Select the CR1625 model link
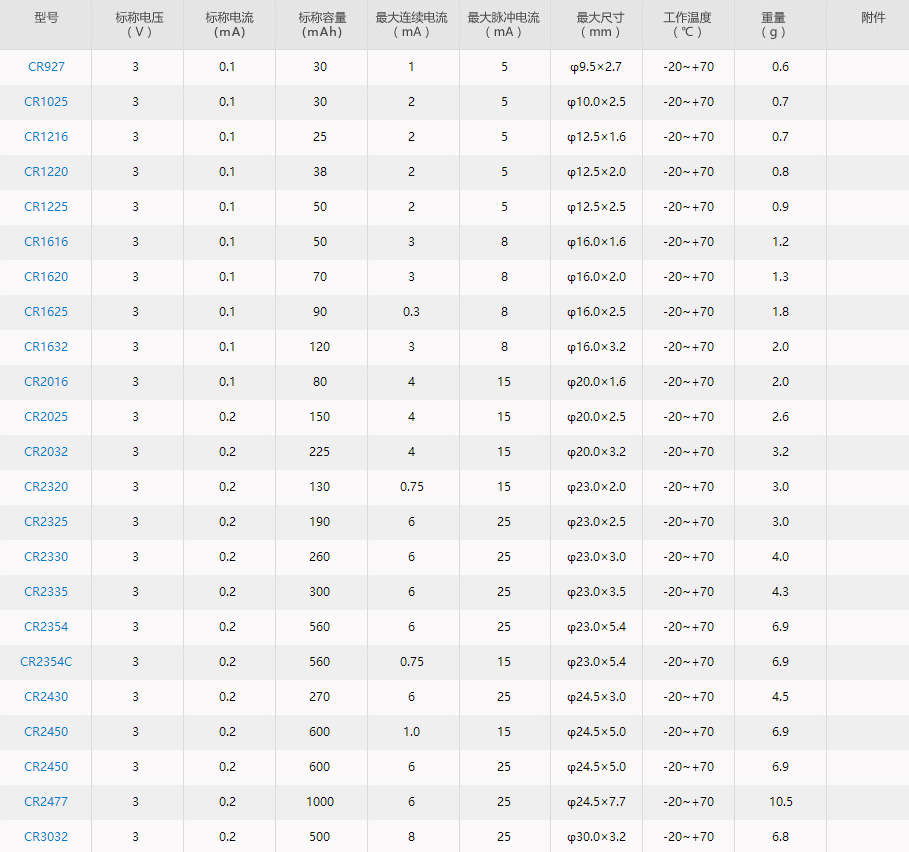The image size is (909, 852). point(46,312)
